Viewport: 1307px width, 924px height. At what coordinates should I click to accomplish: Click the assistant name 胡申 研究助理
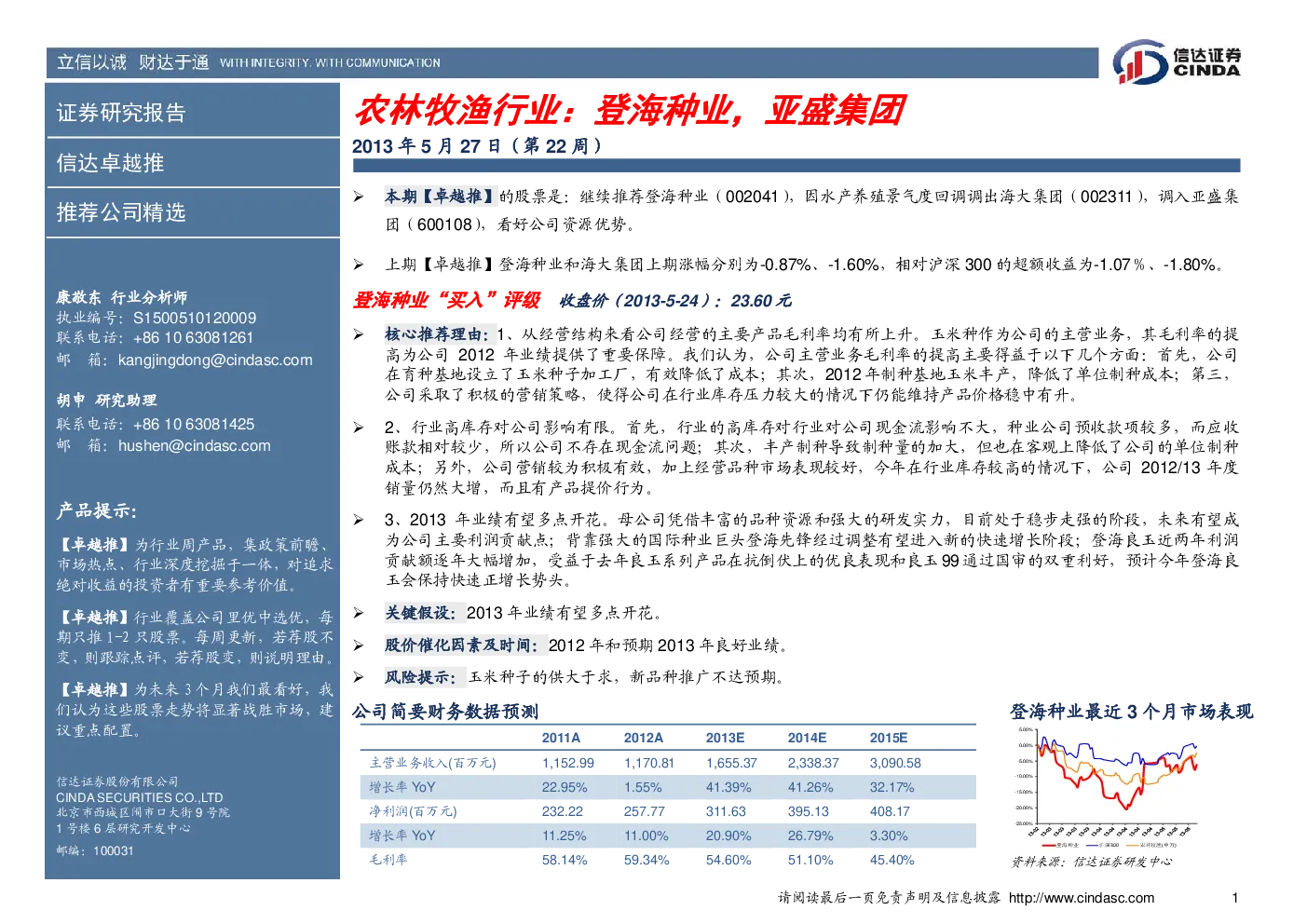[x=106, y=401]
